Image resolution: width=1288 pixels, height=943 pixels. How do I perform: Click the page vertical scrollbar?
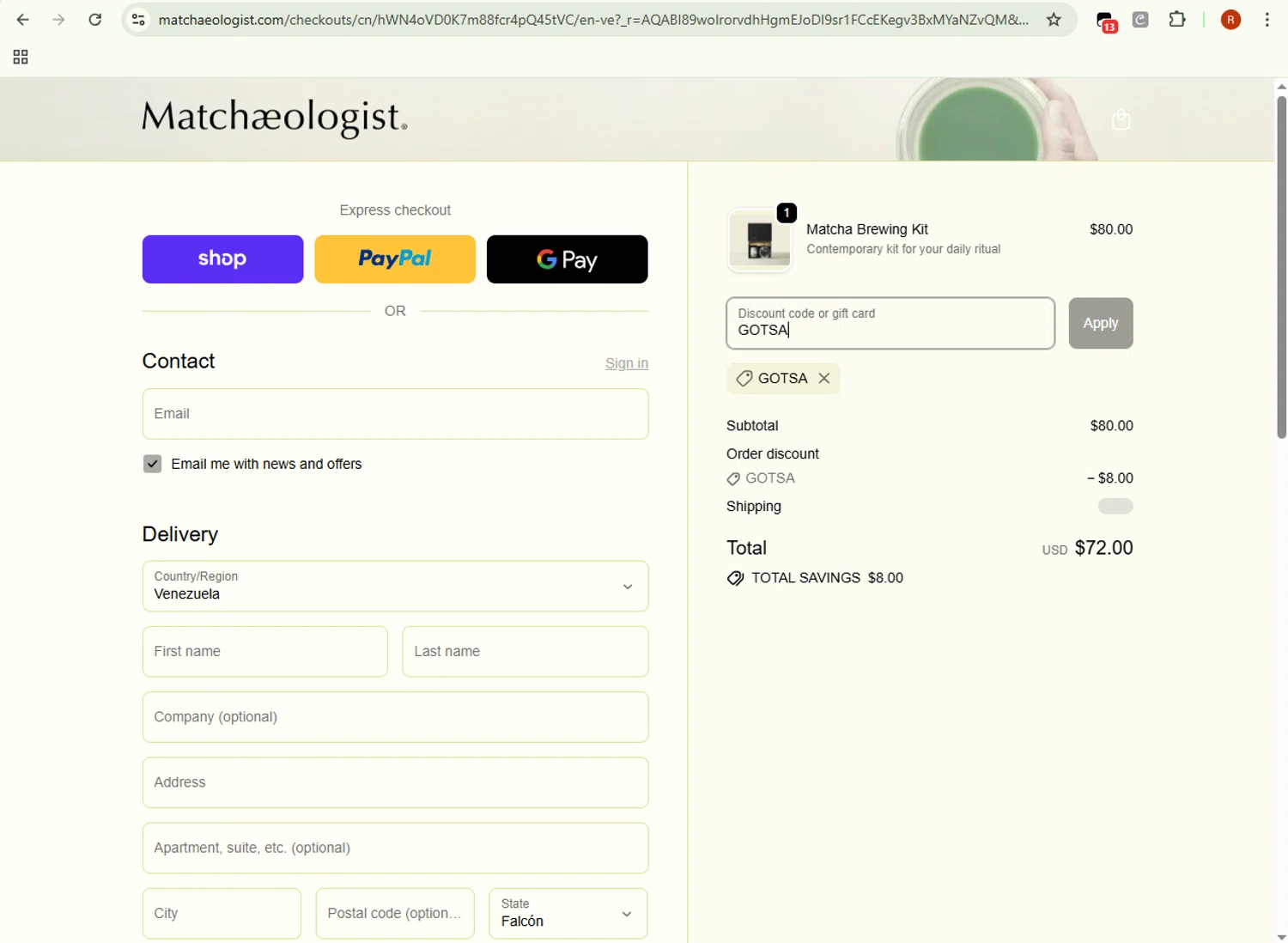1281,266
